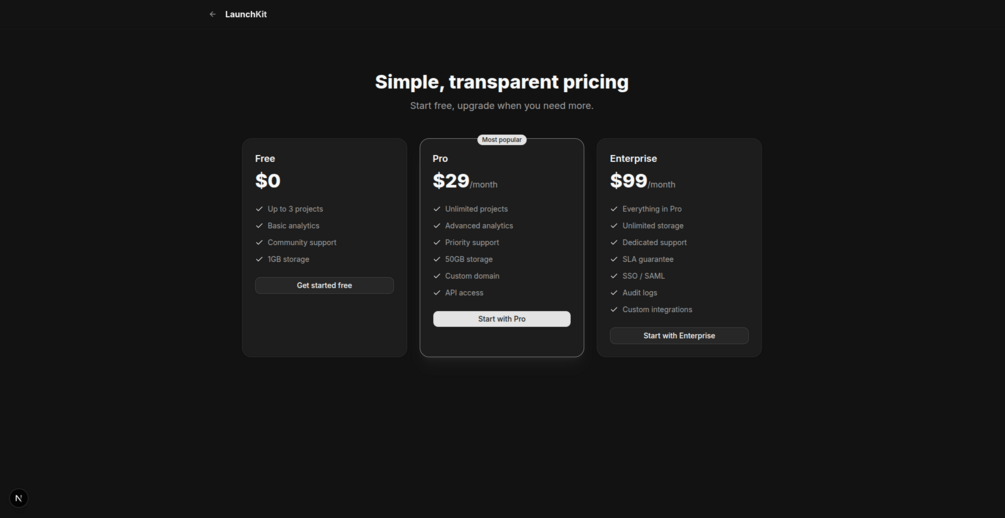This screenshot has width=1005, height=518.
Task: Click the checkmark beside API access
Action: point(437,293)
